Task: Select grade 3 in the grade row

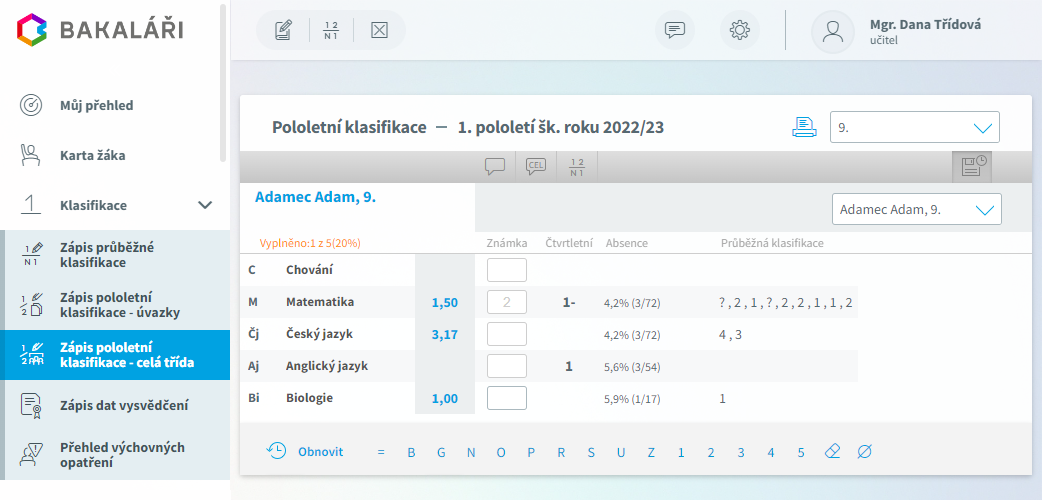Action: point(740,452)
